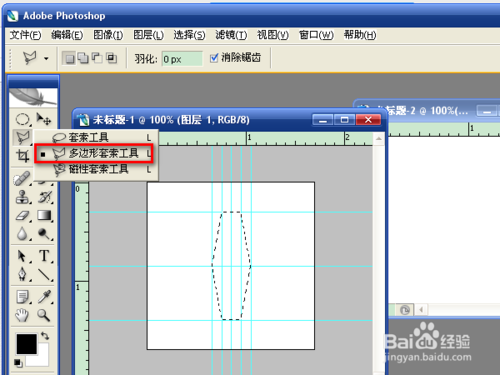Select the Gradient tool
This screenshot has width=500, height=375.
click(45, 216)
